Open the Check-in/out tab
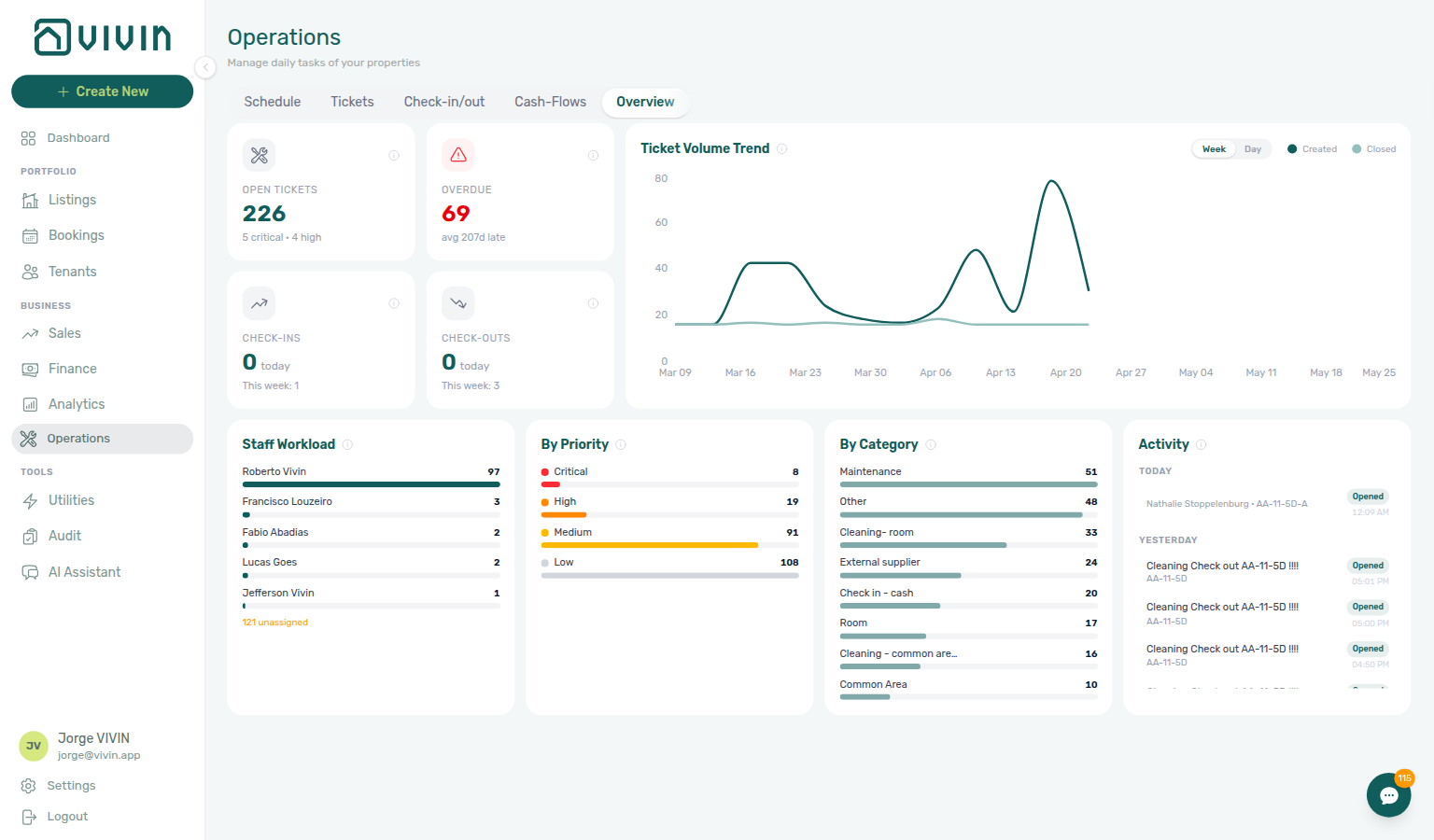 point(444,102)
